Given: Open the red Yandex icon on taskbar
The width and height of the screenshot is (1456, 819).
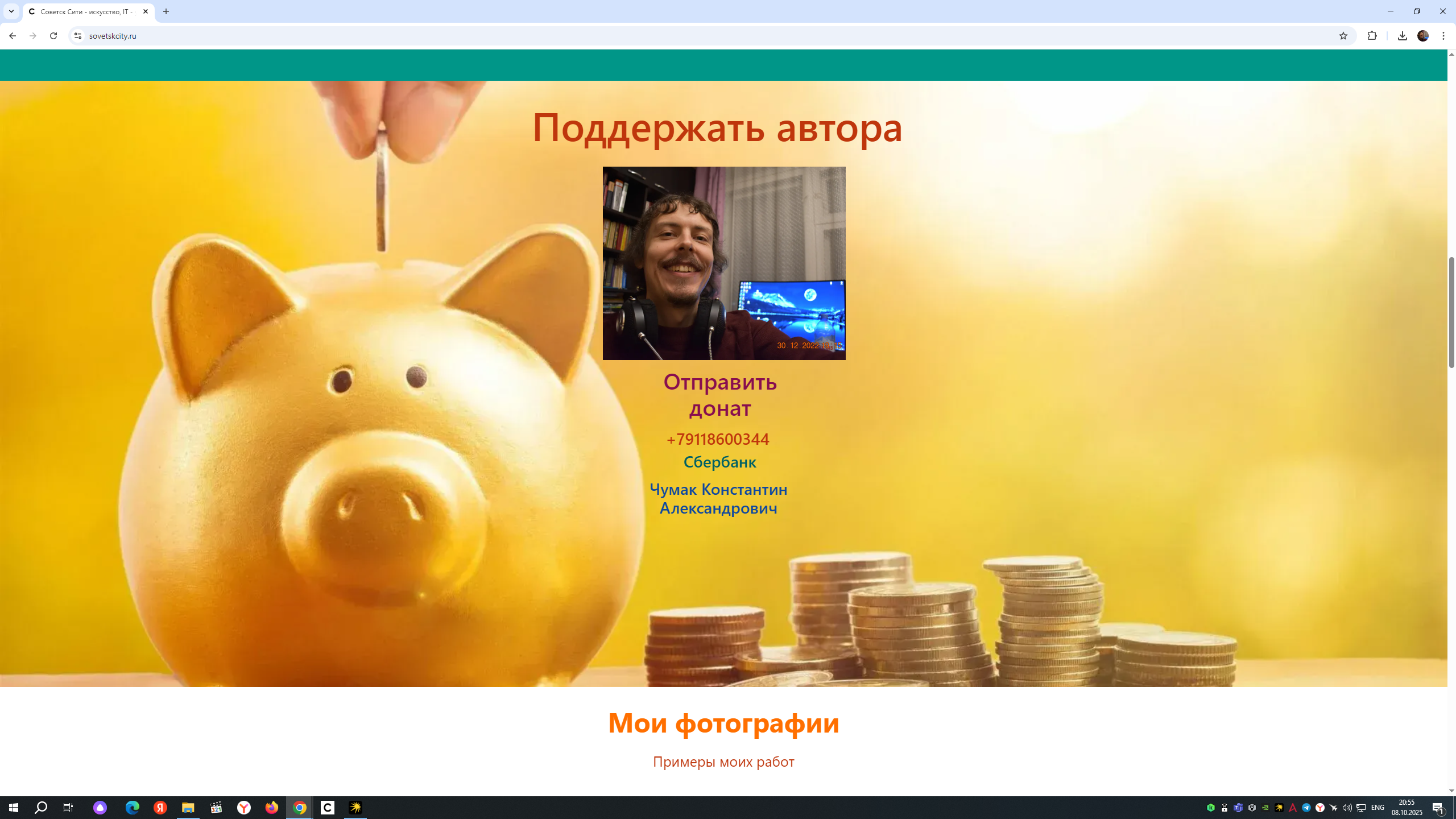Looking at the screenshot, I should pos(160,808).
